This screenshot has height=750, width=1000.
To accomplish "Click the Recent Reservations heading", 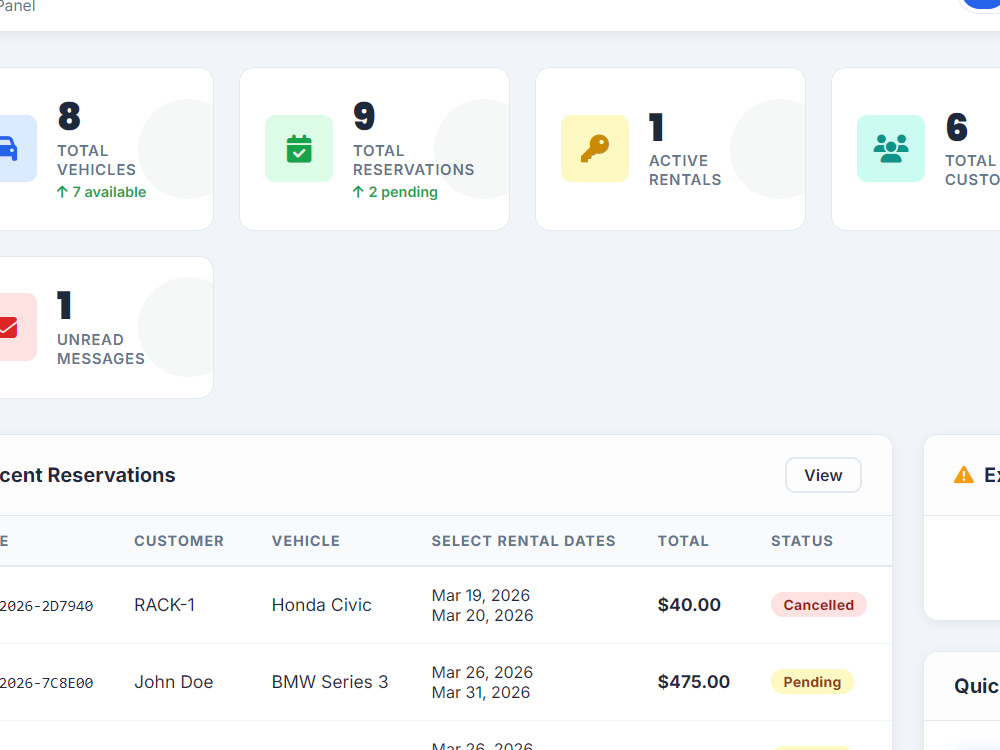I will 87,475.
